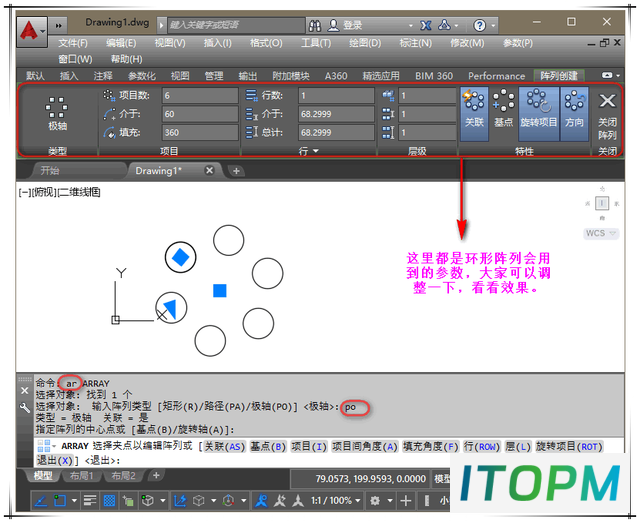Select the blue diamond grip in circle
Screen dimensions: 640x523
pyautogui.click(x=181, y=257)
